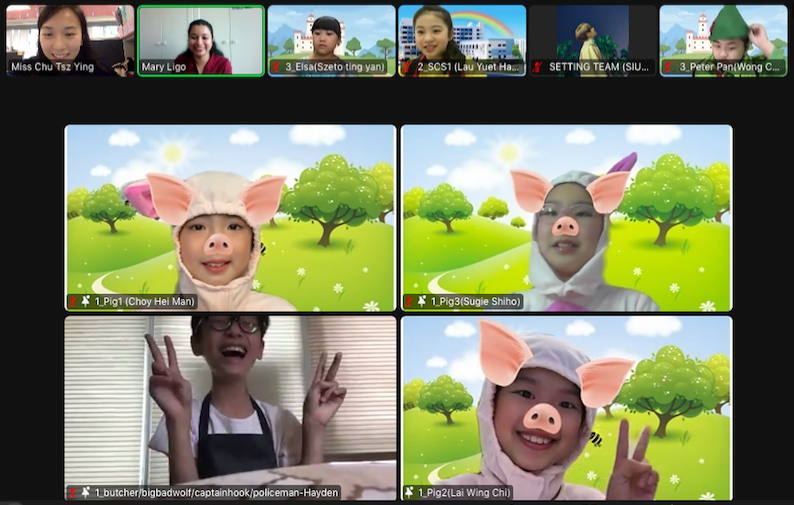Click muted mic icon on 3_Peter Pan tile
Viewport: 794px width, 505px height.
(x=668, y=67)
